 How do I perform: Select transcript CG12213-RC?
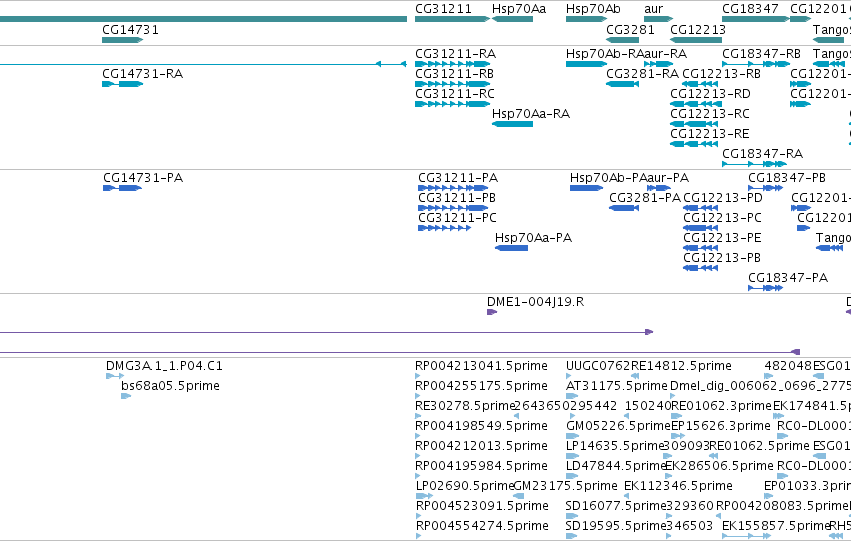tap(694, 124)
